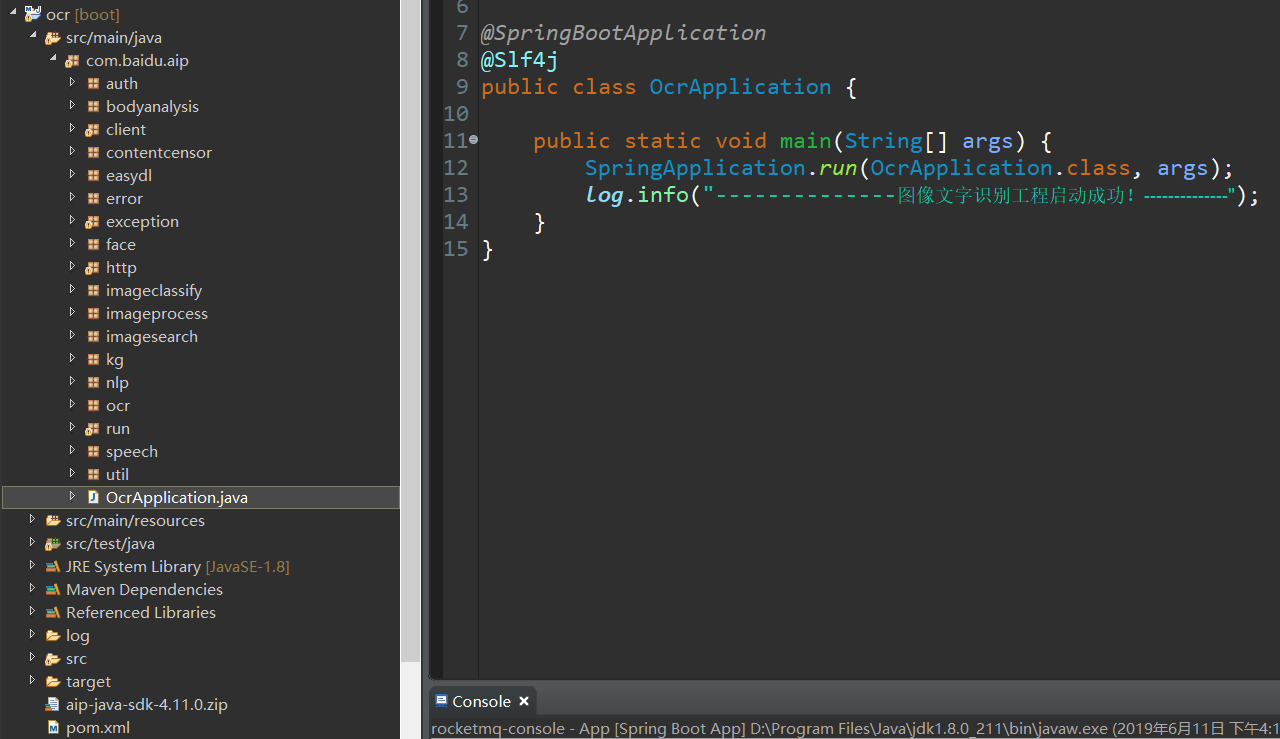Image resolution: width=1280 pixels, height=739 pixels.
Task: Expand the src folder
Action: tap(33, 658)
